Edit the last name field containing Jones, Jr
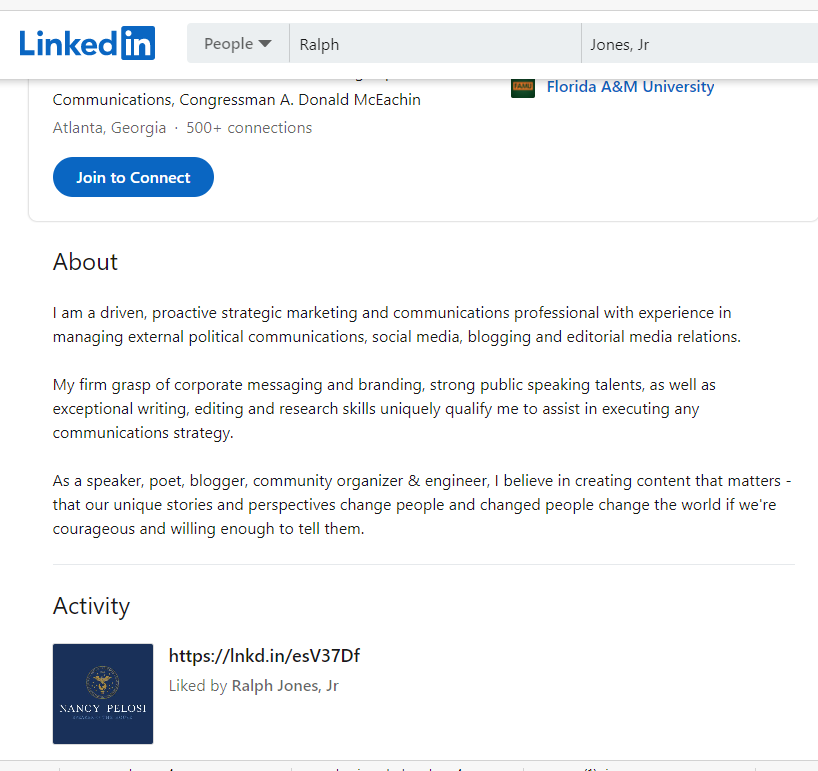This screenshot has height=771, width=818. pos(700,44)
